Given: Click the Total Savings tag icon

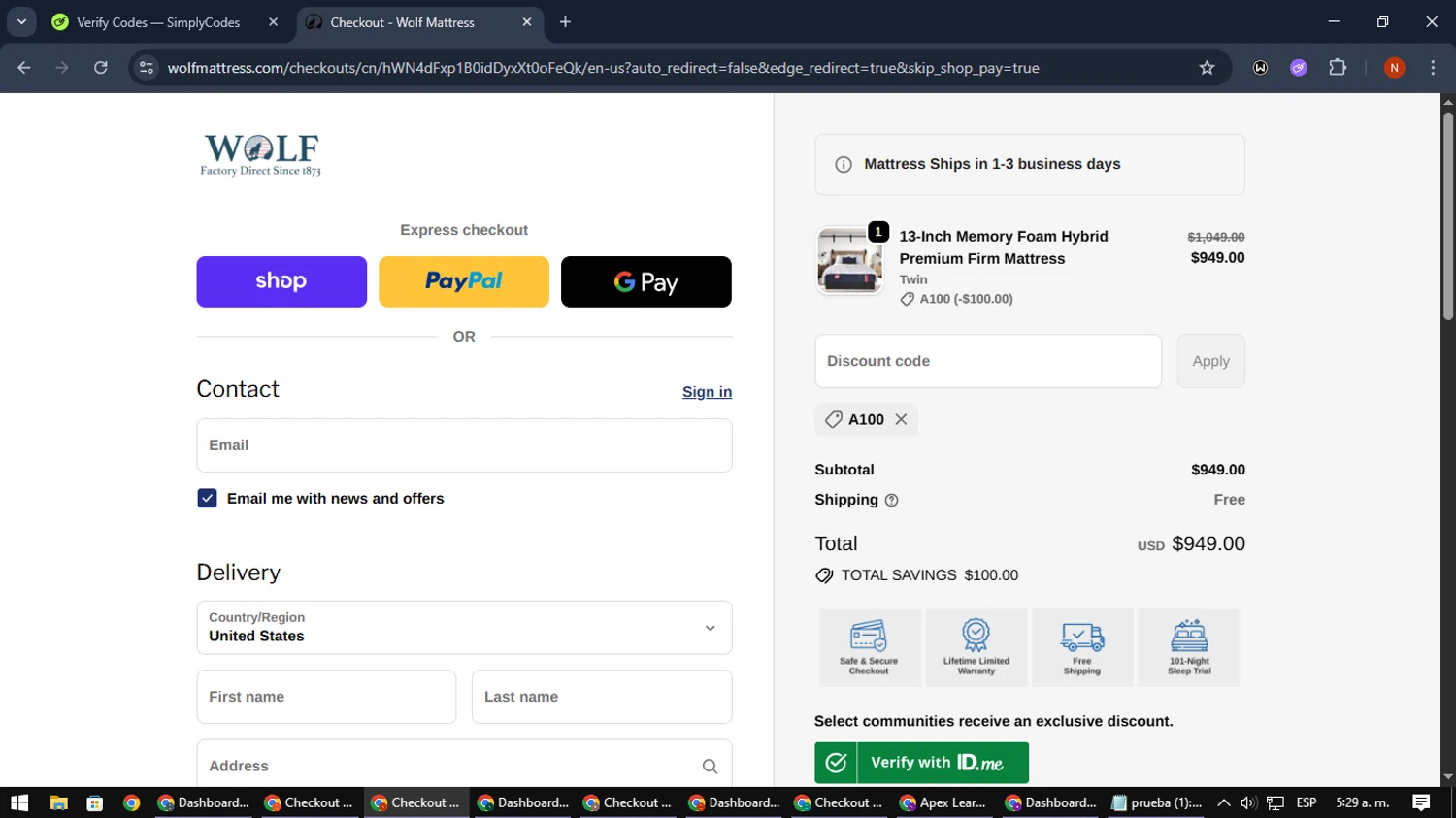Looking at the screenshot, I should pos(824,575).
